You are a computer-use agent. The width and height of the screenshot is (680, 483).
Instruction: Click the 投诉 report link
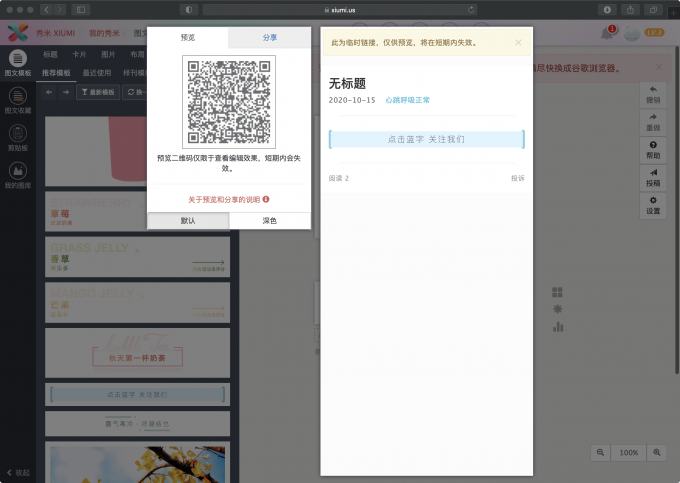pyautogui.click(x=517, y=178)
